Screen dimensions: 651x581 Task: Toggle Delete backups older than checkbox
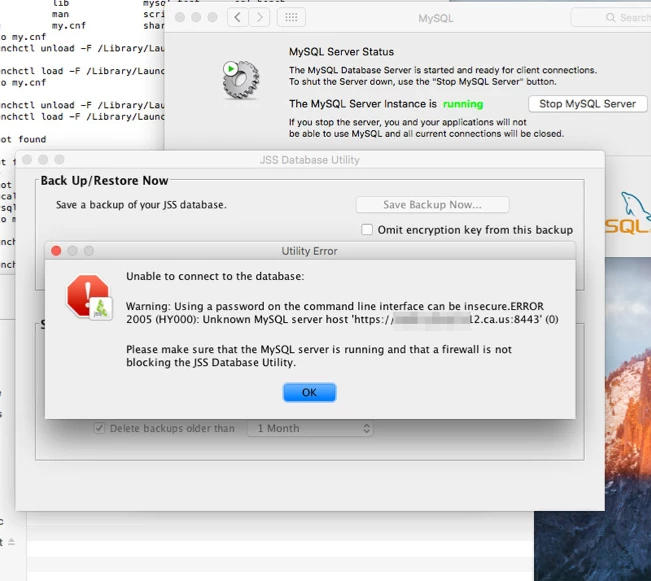coord(99,428)
